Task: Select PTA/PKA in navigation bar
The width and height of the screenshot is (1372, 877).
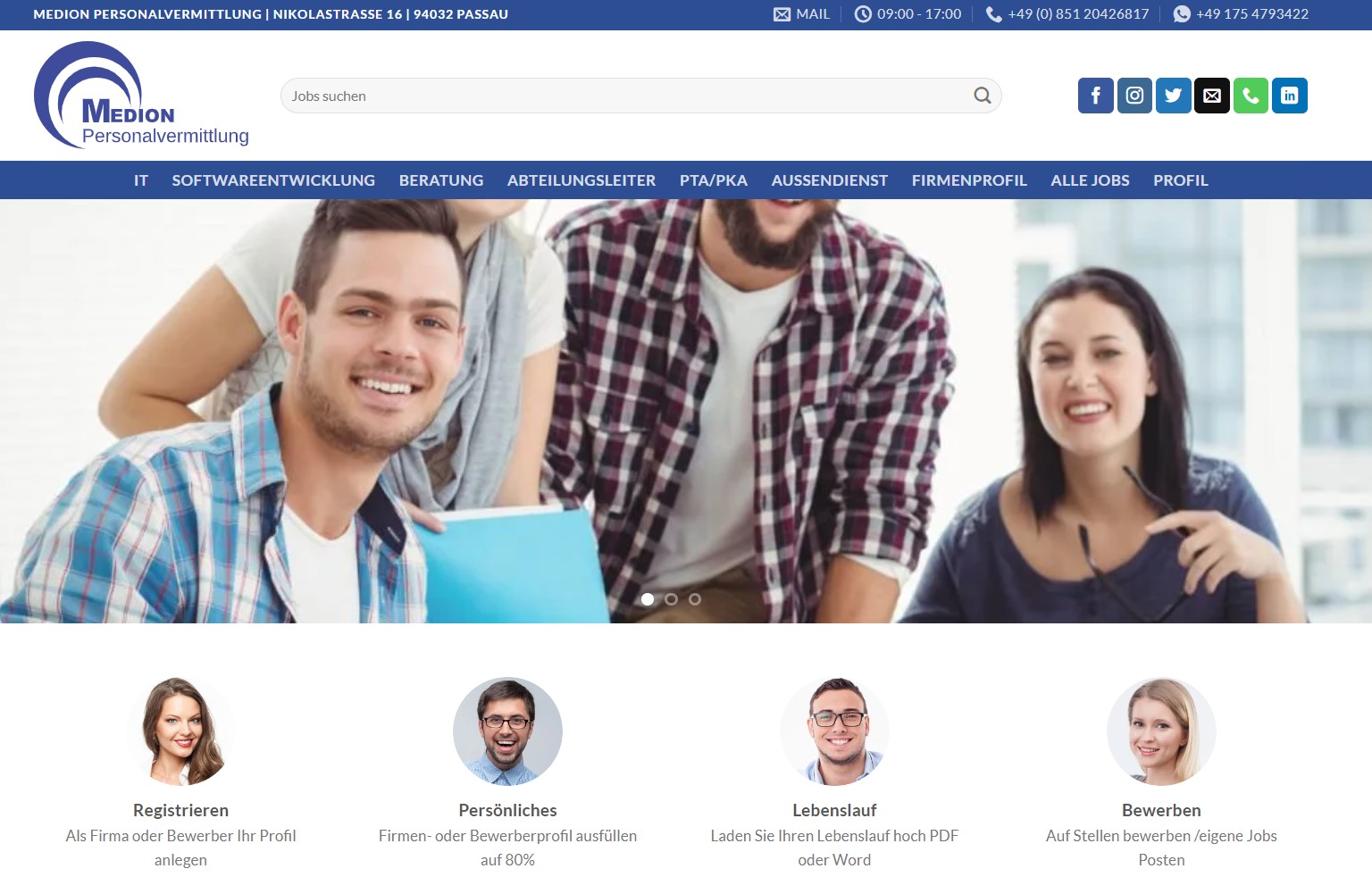Action: pyautogui.click(x=713, y=180)
